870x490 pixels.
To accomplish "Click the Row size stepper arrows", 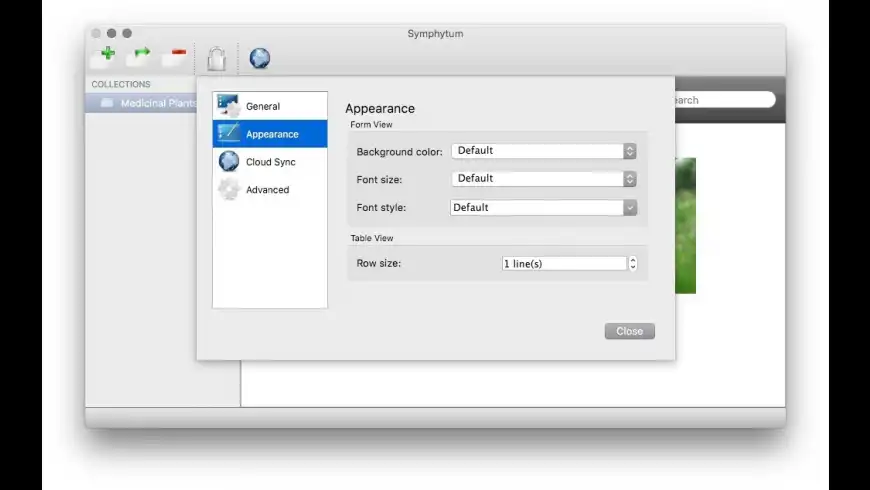I will tap(633, 264).
